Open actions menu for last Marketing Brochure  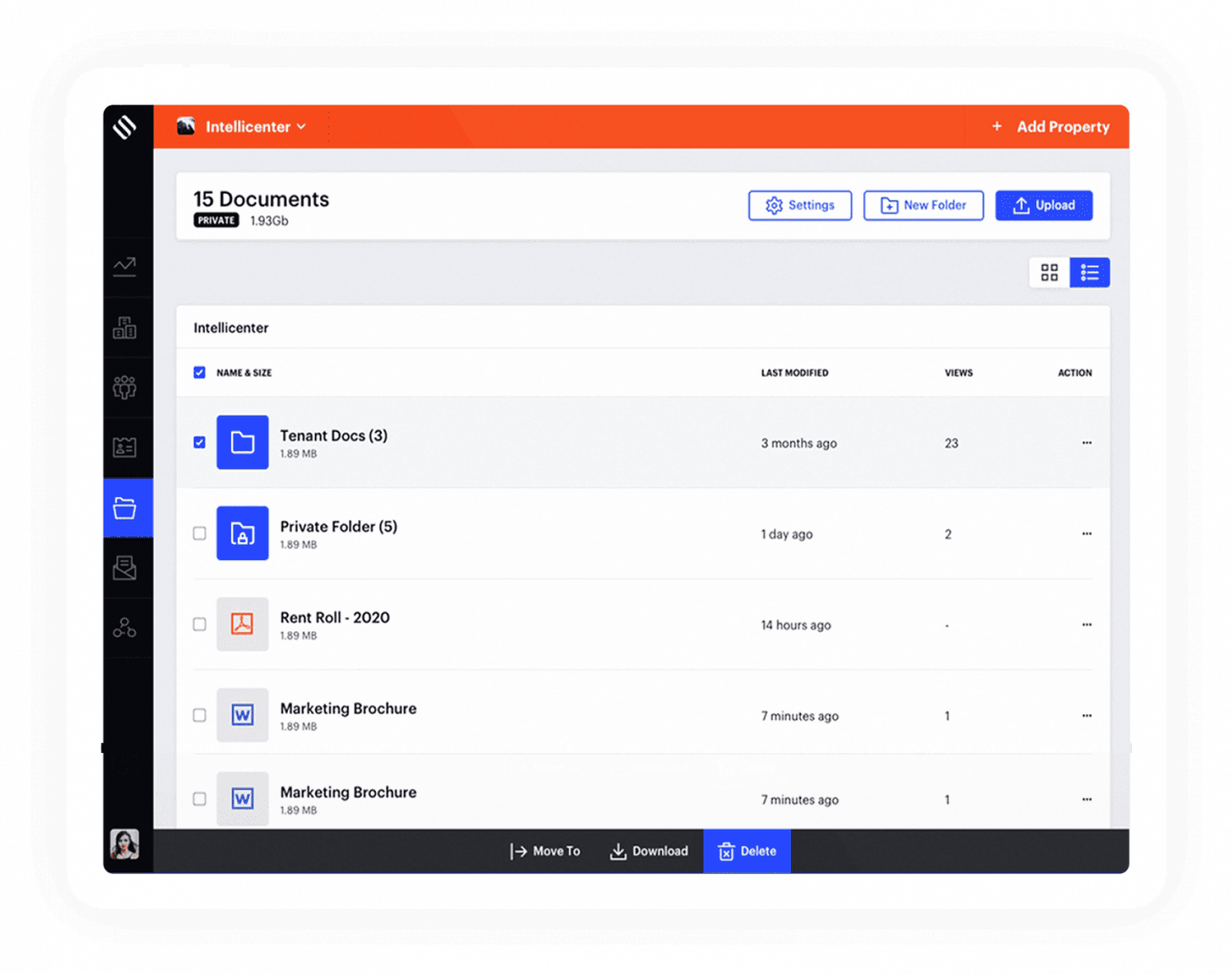[x=1087, y=799]
